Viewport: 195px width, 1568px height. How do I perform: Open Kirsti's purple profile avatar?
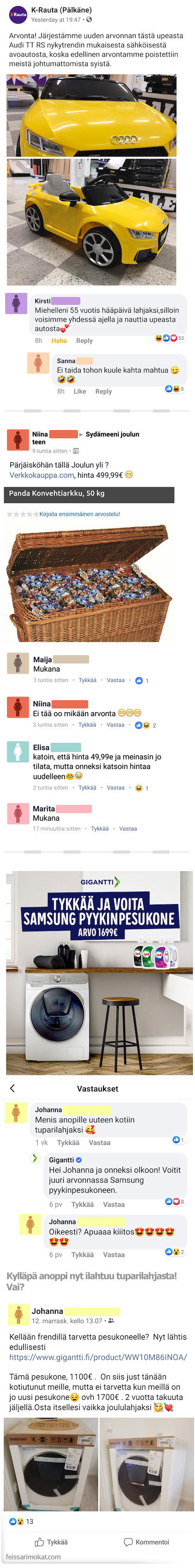pyautogui.click(x=16, y=303)
